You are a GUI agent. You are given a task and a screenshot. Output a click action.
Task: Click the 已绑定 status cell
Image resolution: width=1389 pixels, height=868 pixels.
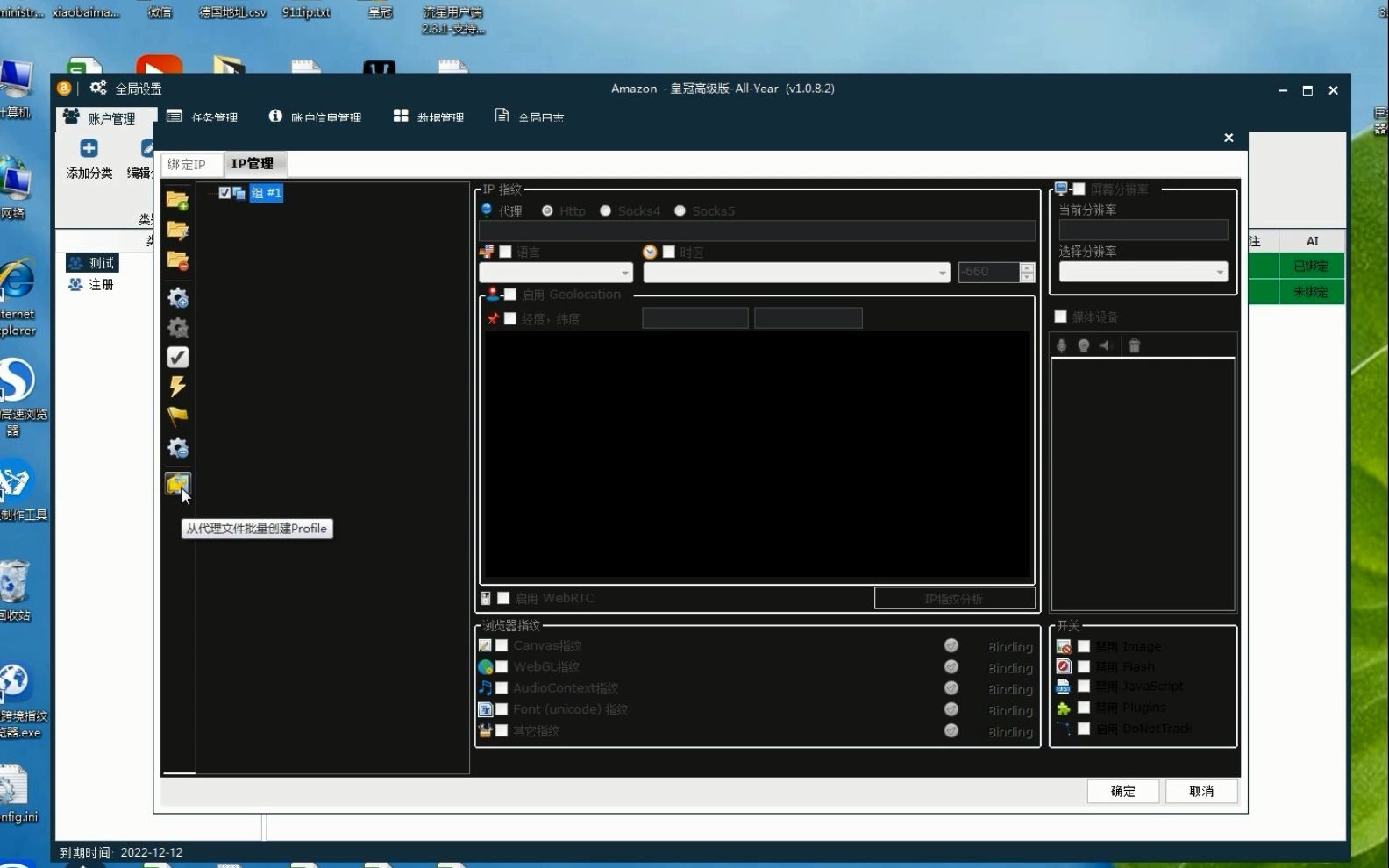tap(1311, 266)
